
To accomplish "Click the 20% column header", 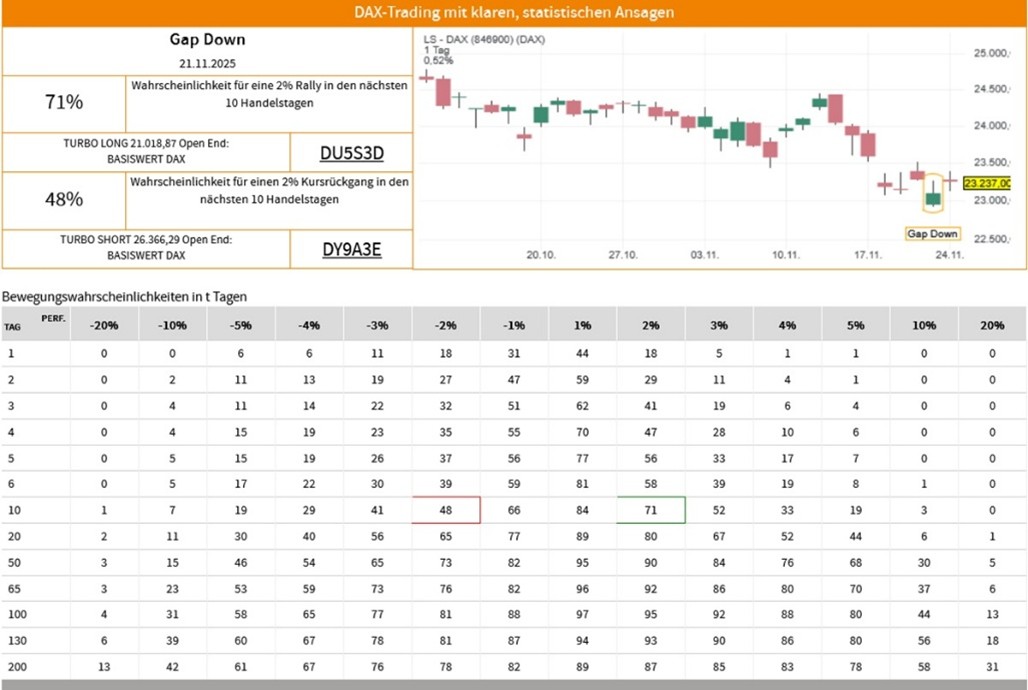I will pyautogui.click(x=992, y=325).
